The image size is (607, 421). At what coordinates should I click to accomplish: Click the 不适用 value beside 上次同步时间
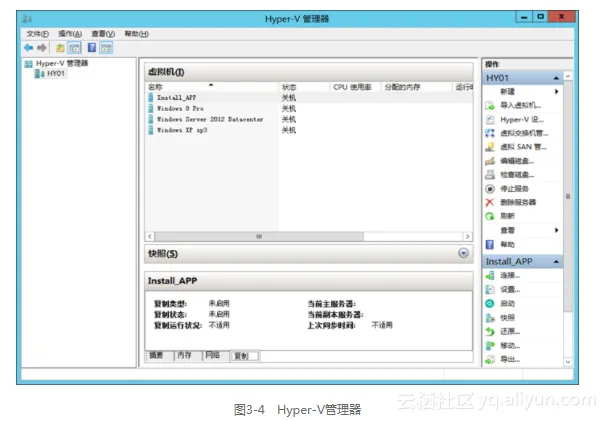click(382, 325)
